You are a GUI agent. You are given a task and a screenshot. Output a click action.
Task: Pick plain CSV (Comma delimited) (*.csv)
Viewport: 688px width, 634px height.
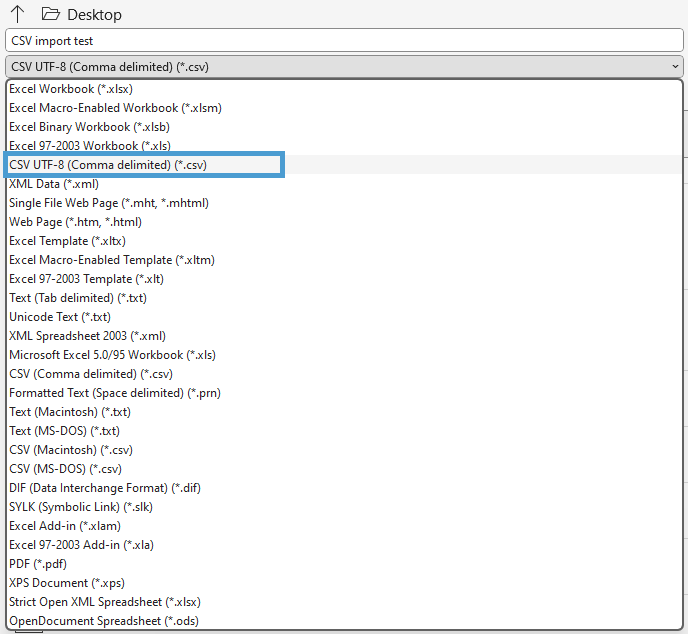[x=344, y=374]
